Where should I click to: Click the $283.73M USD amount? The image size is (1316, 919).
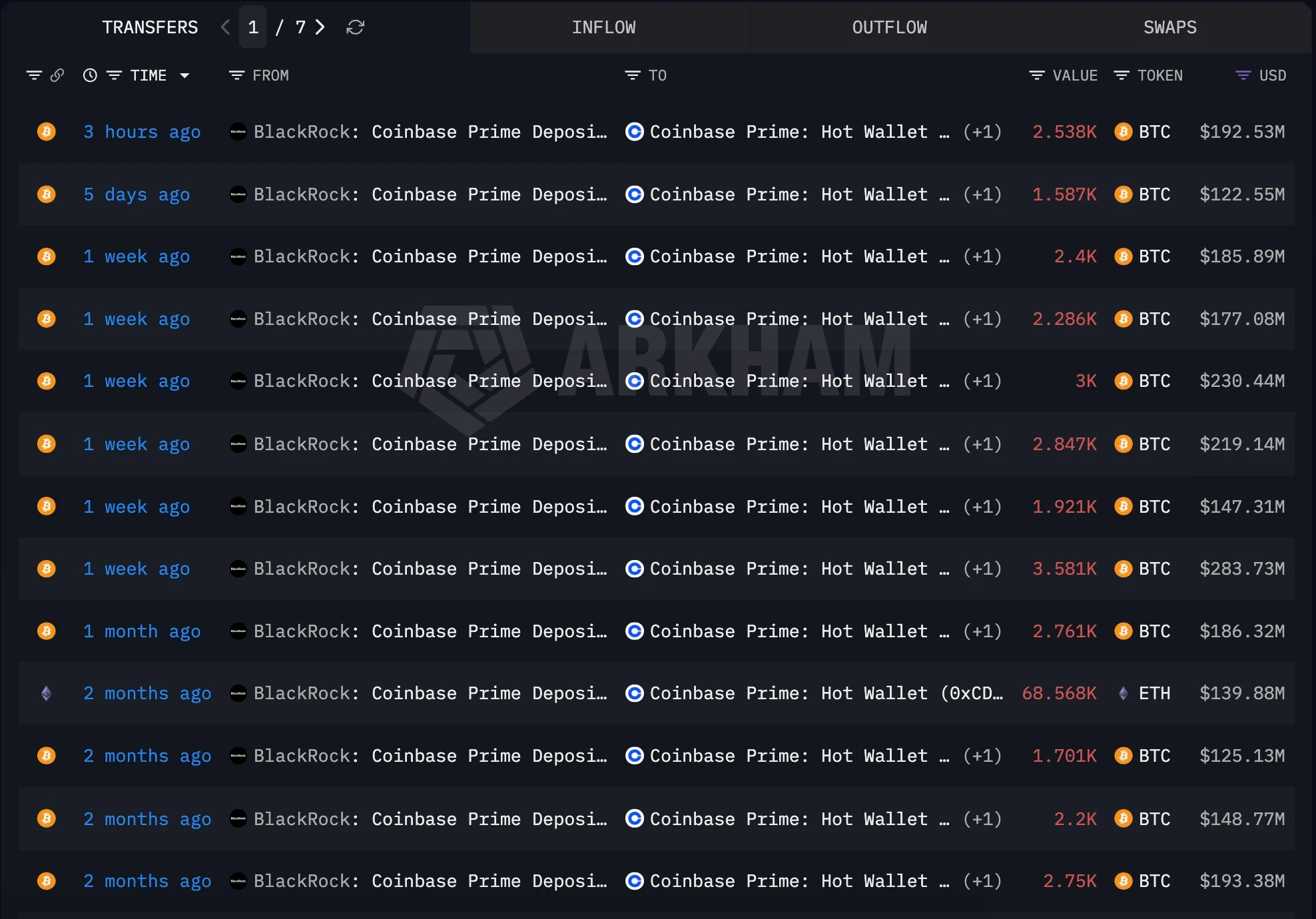pos(1242,569)
